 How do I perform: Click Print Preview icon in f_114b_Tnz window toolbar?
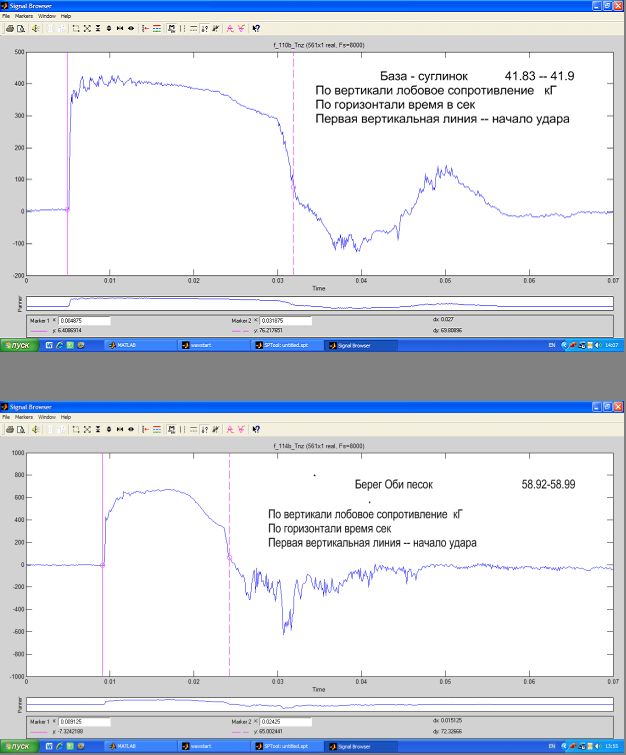click(x=20, y=428)
